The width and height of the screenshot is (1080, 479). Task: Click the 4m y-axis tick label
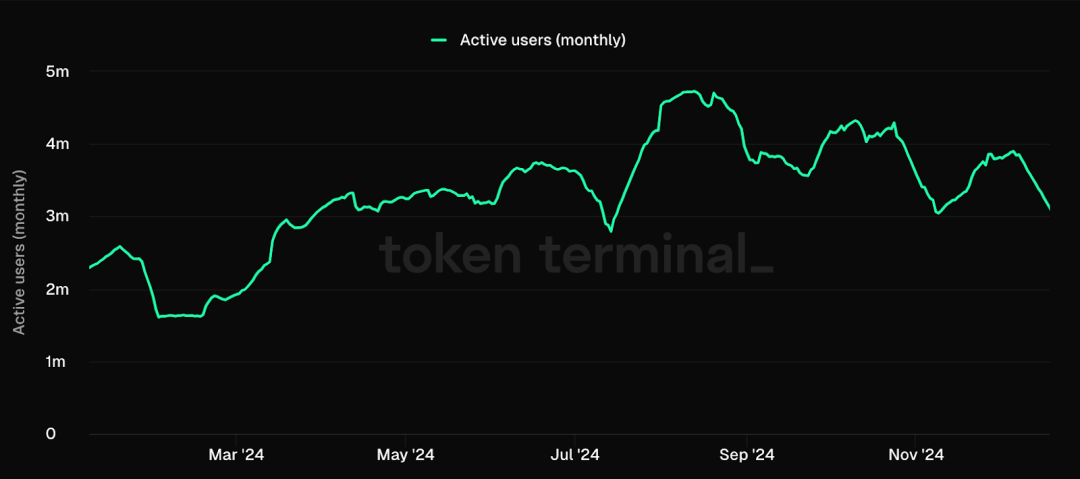[x=56, y=144]
